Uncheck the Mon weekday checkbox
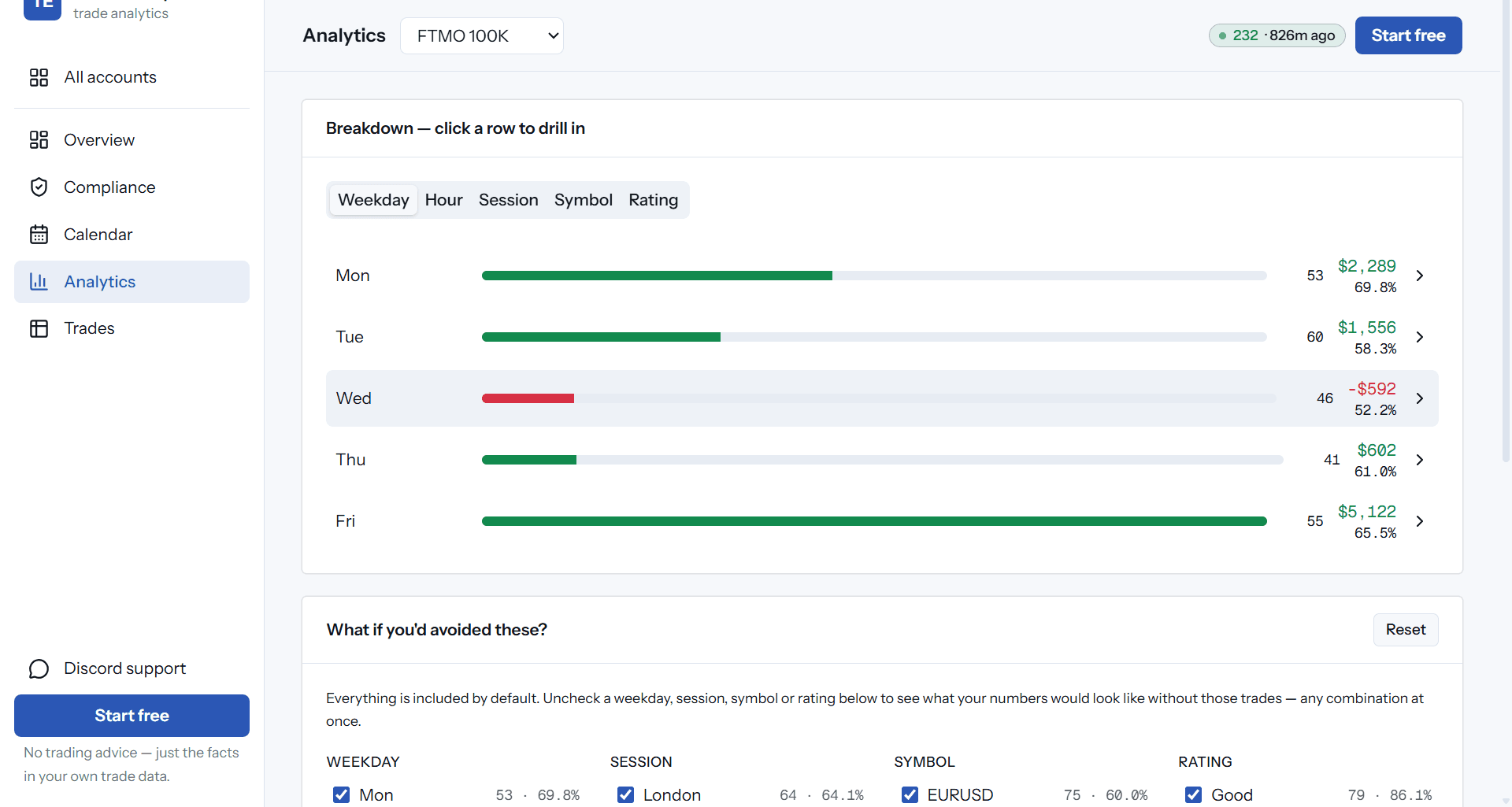This screenshot has height=807, width=1512. point(341,795)
